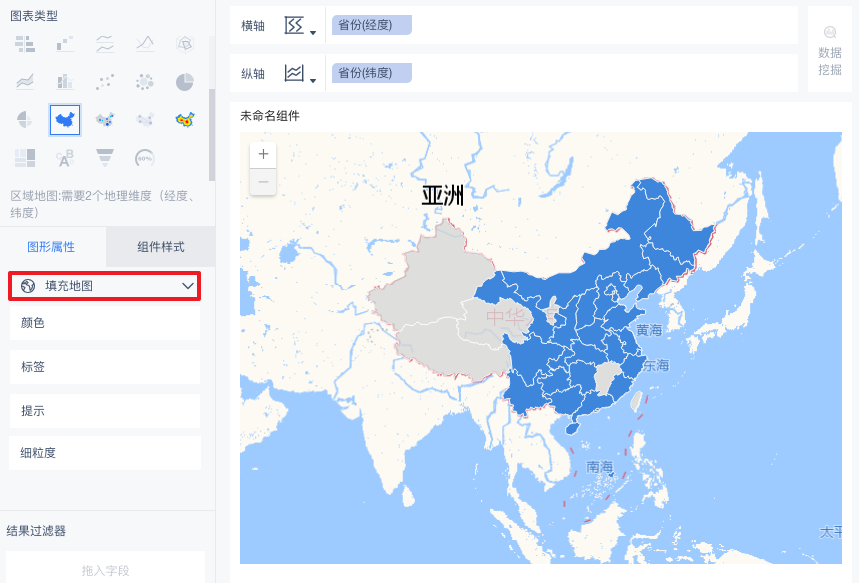This screenshot has width=859, height=583.
Task: Click the chart type panel scrollbar
Action: (212, 134)
